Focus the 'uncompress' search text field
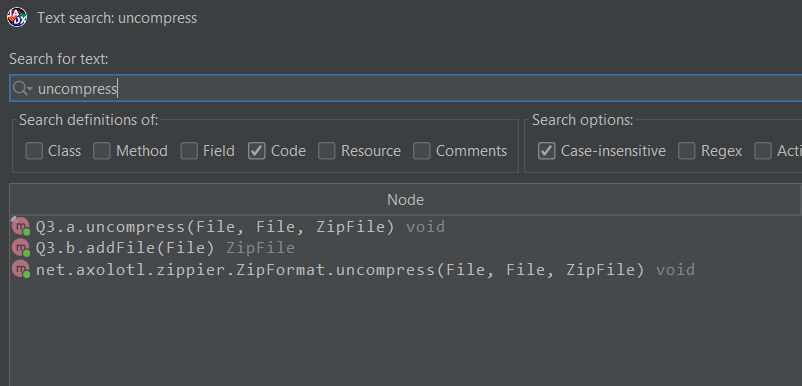The height and width of the screenshot is (386, 802). (406, 88)
